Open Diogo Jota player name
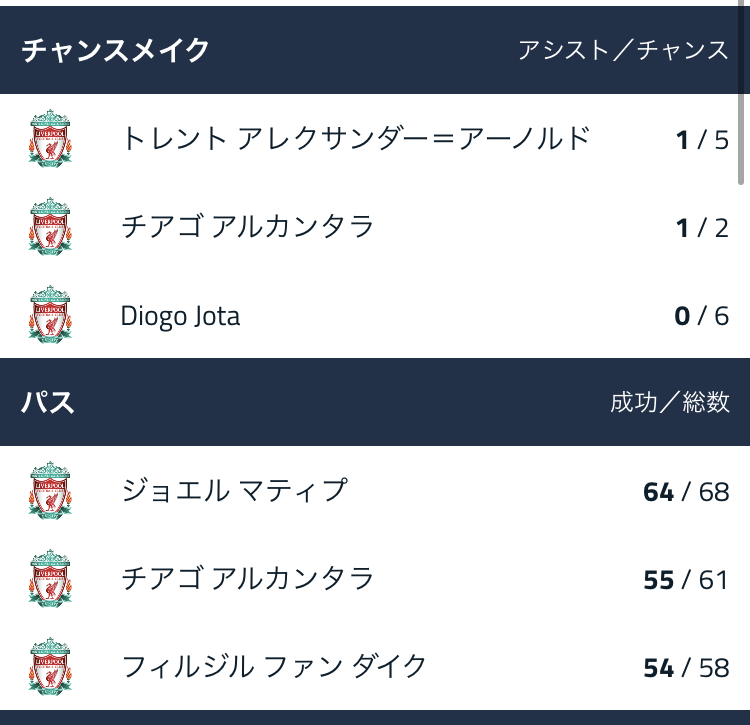Image resolution: width=750 pixels, height=725 pixels. click(x=180, y=316)
